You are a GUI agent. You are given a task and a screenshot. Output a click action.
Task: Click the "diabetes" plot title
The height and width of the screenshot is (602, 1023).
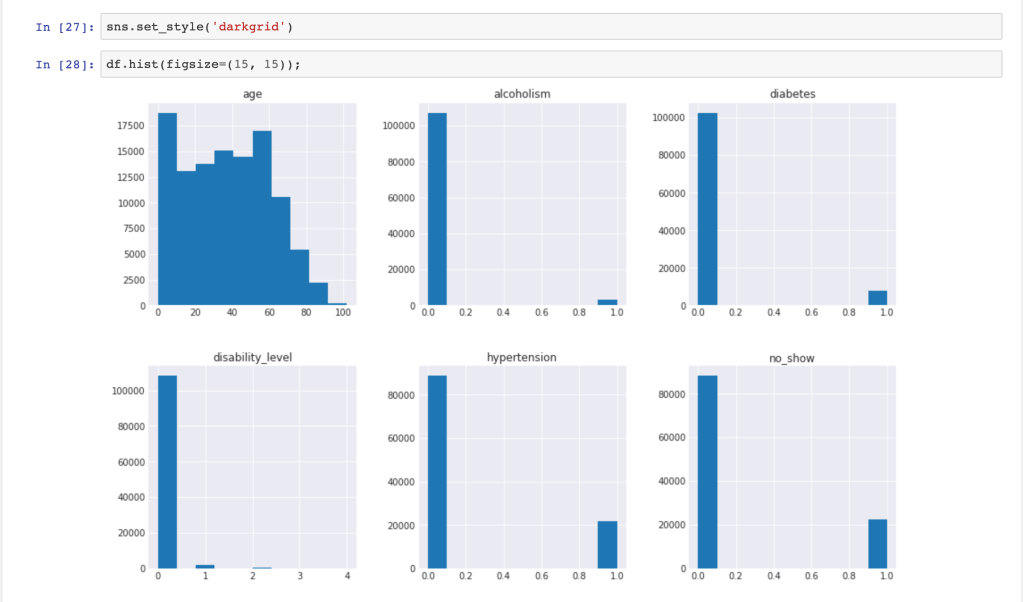coord(791,93)
